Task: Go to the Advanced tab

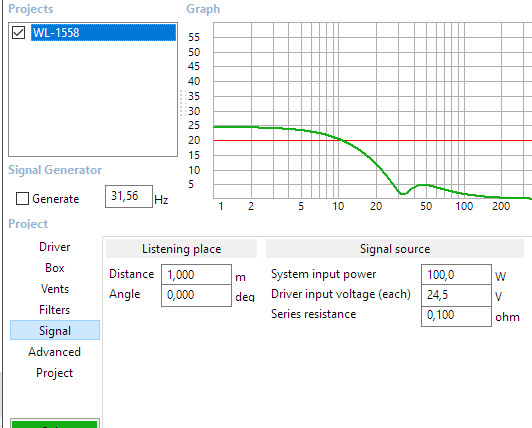Action: [x=55, y=352]
